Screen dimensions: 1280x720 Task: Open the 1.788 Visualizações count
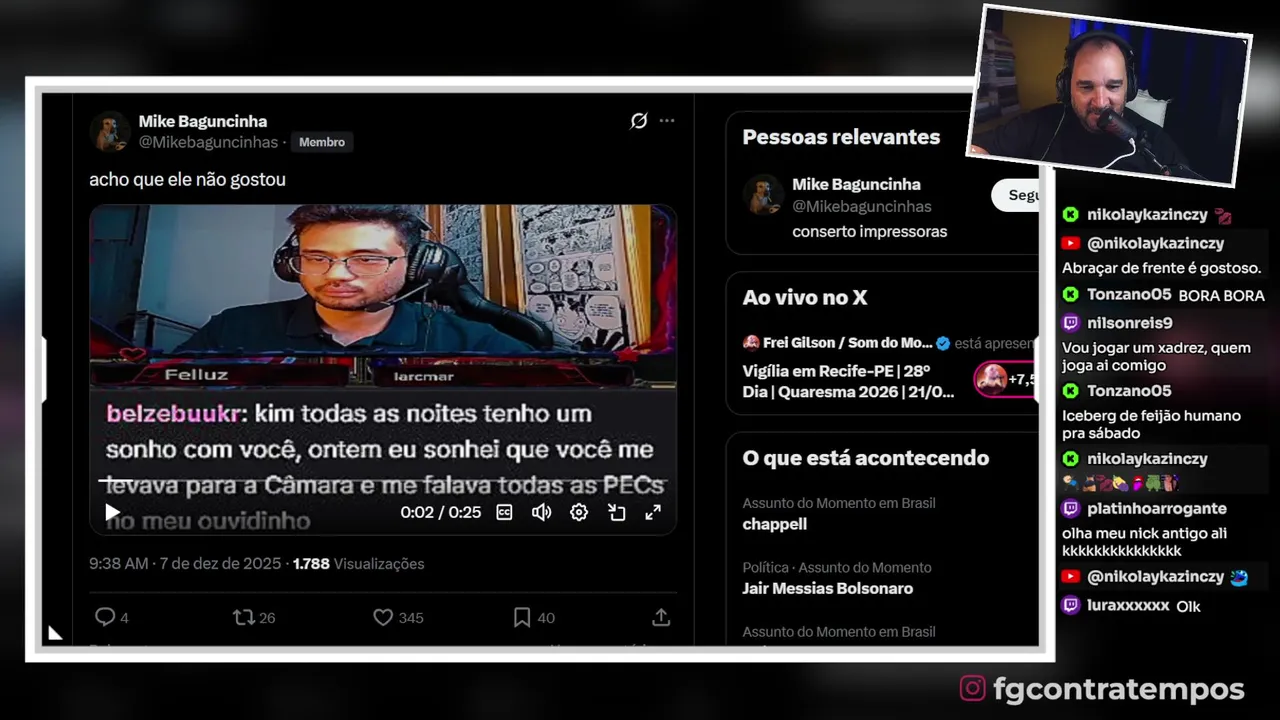pyautogui.click(x=358, y=563)
